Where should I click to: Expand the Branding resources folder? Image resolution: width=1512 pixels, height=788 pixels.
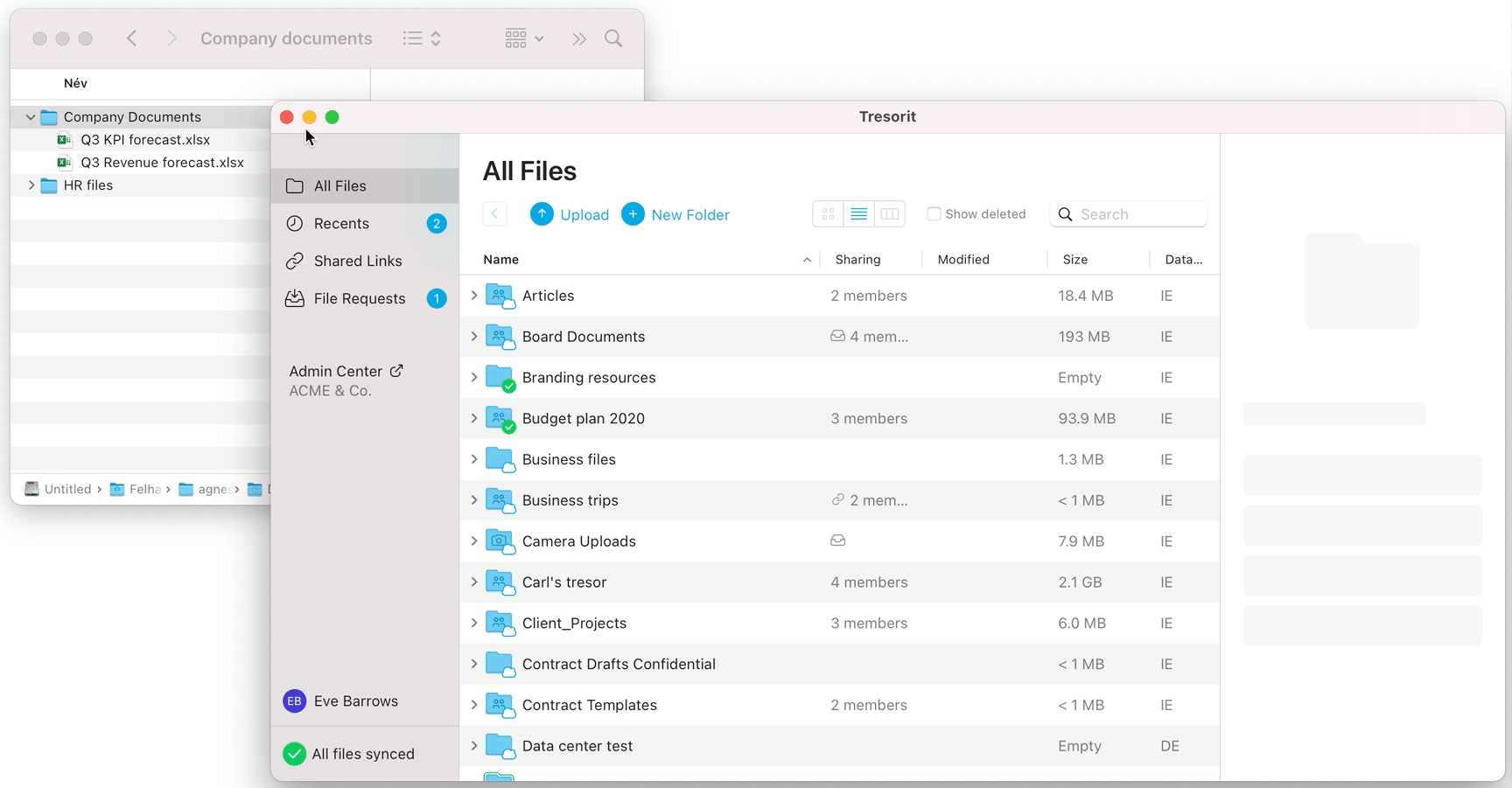(474, 378)
